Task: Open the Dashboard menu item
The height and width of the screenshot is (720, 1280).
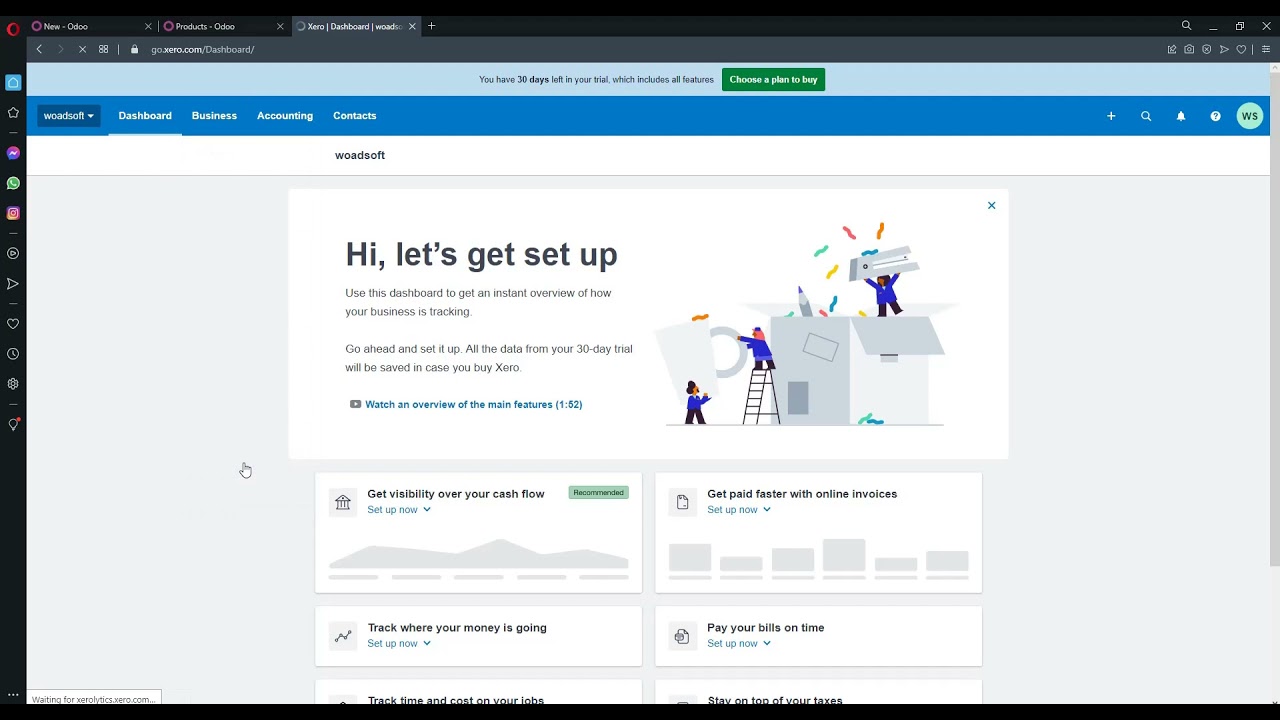Action: (145, 116)
